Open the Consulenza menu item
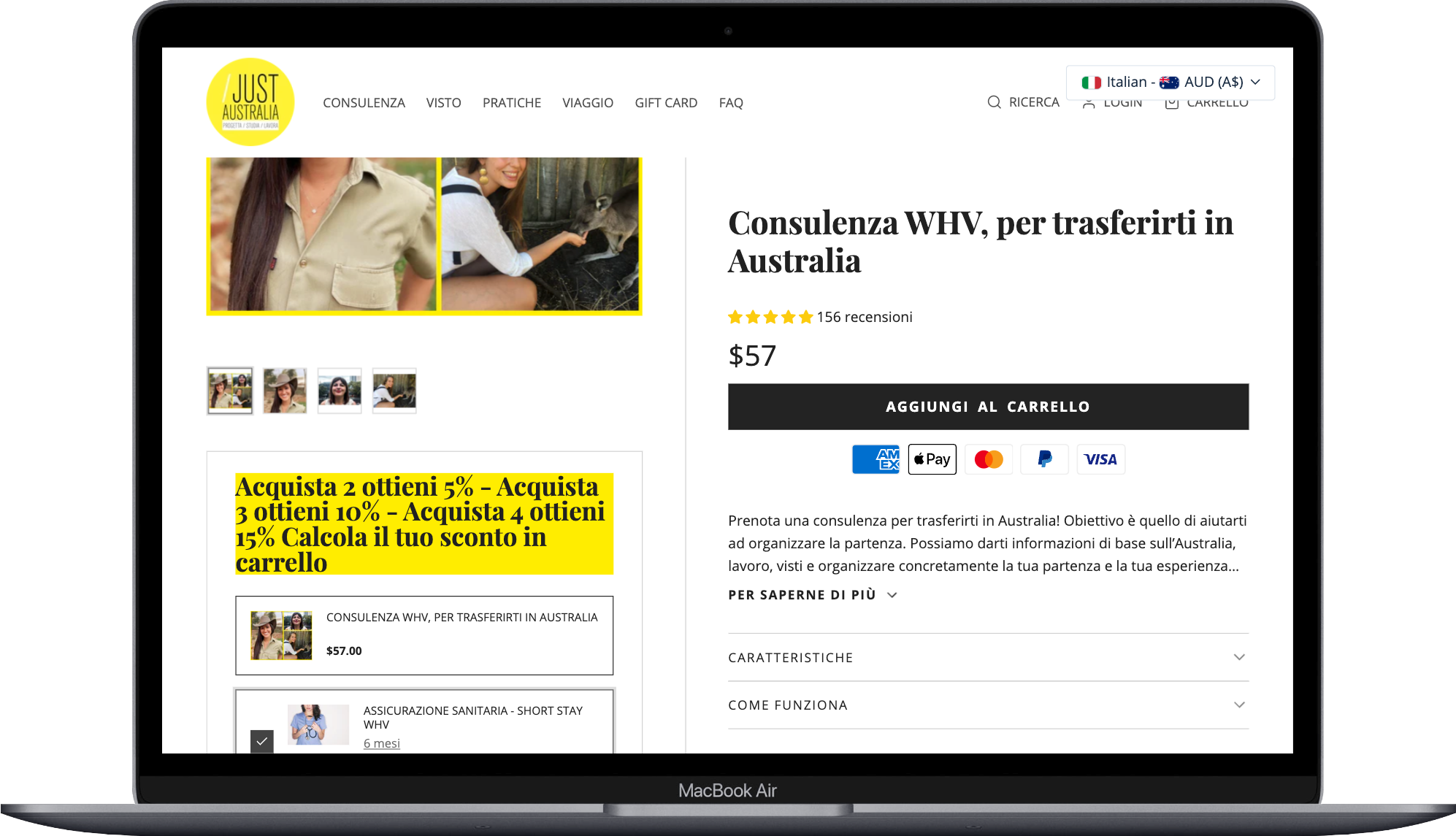The width and height of the screenshot is (1456, 836). [364, 103]
